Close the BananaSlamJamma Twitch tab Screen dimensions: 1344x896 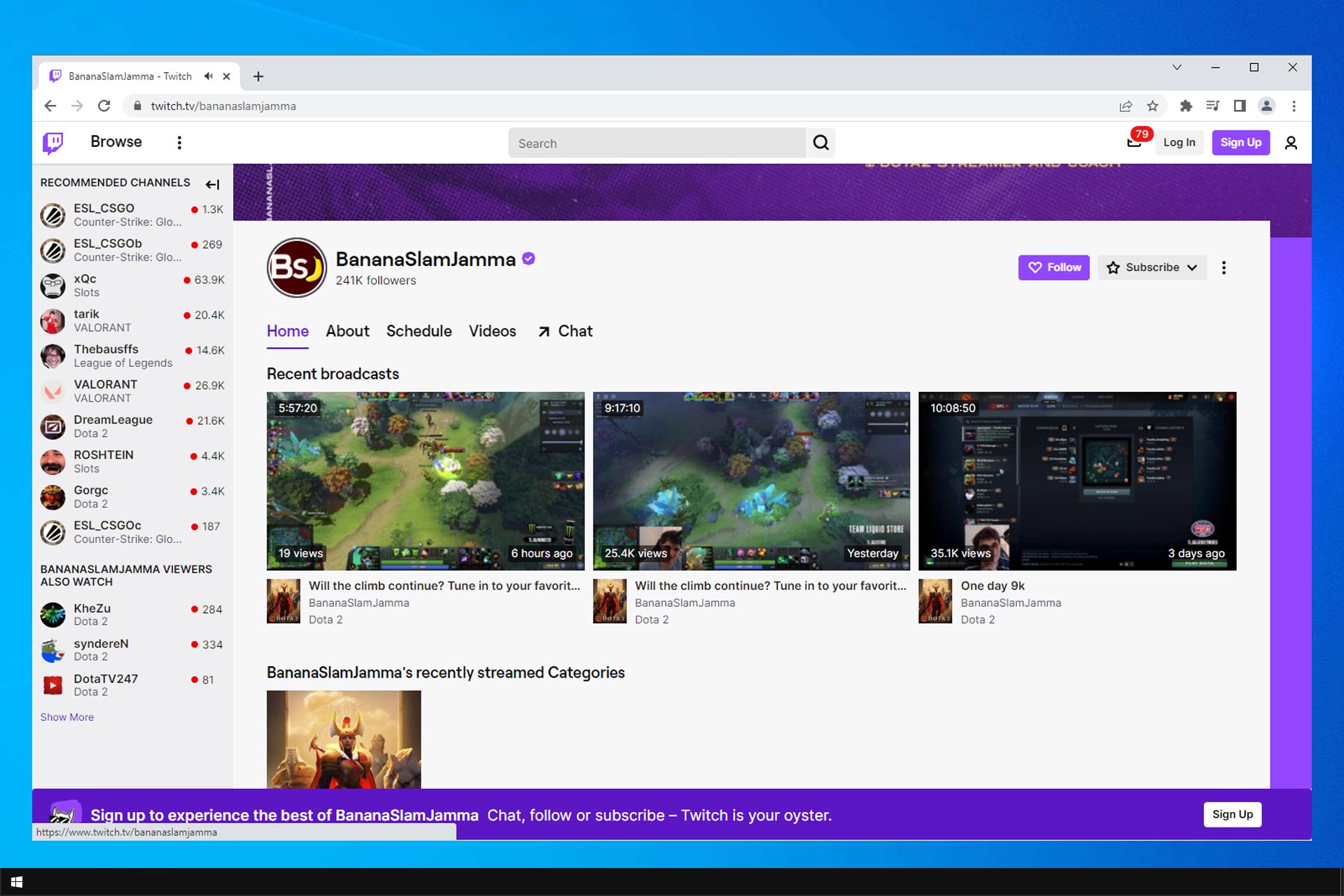227,76
